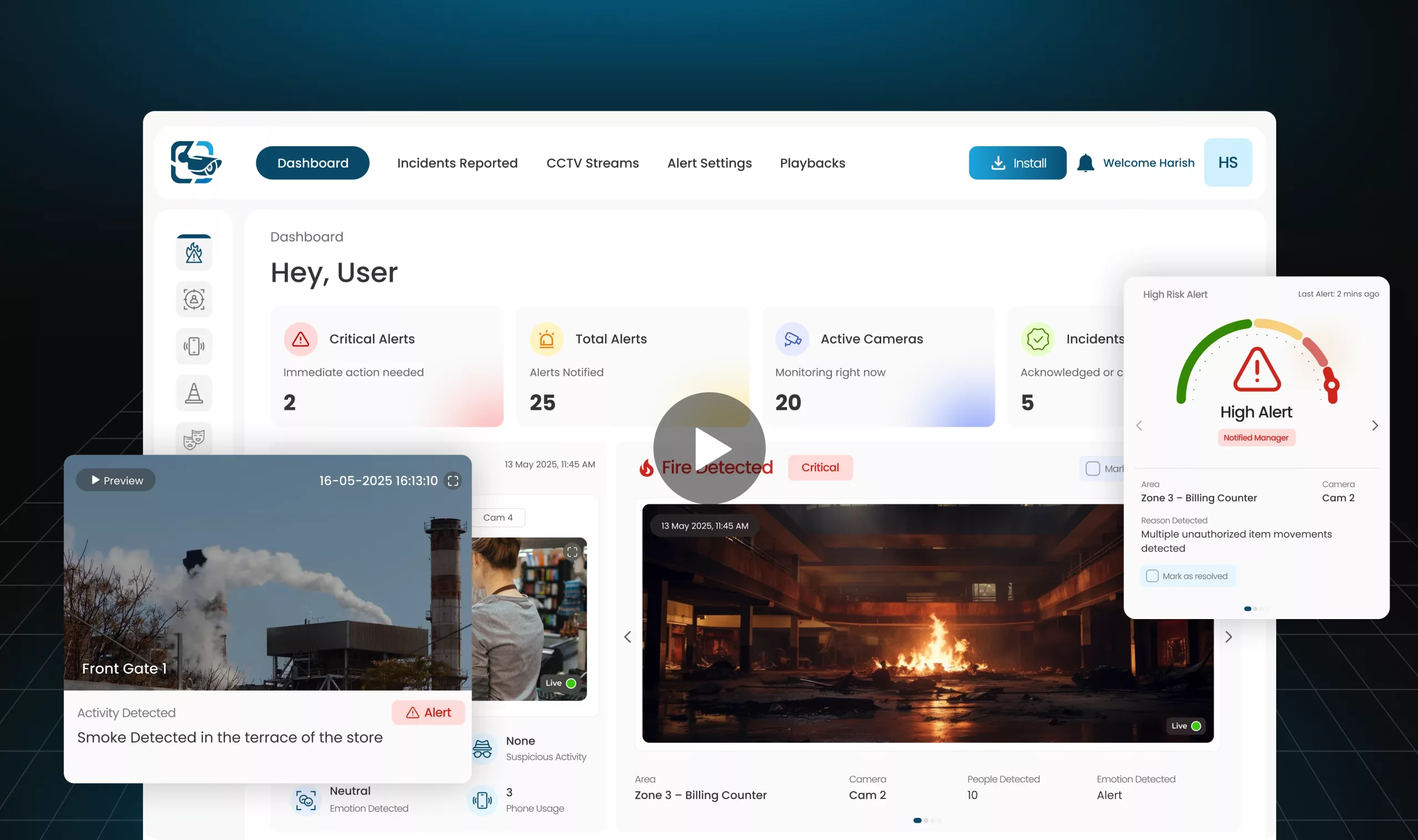Advance to next fire incident slide
Screen dimensions: 1418x840
[x=1228, y=637]
